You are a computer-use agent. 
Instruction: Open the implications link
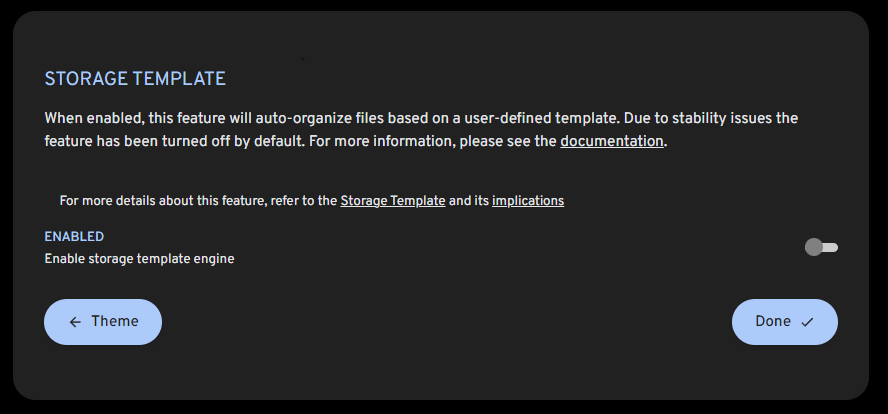528,201
